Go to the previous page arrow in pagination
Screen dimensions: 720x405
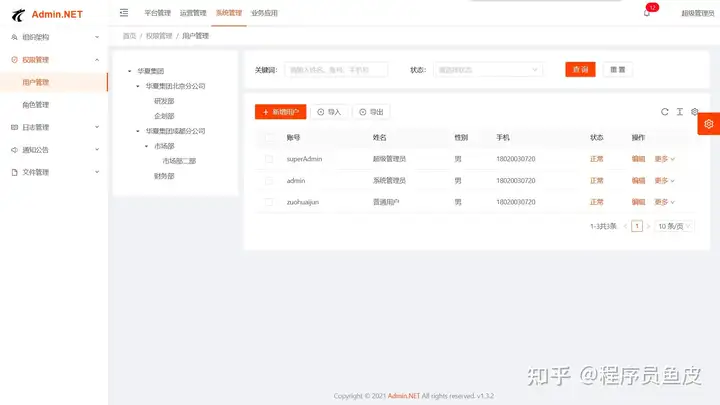coord(625,226)
